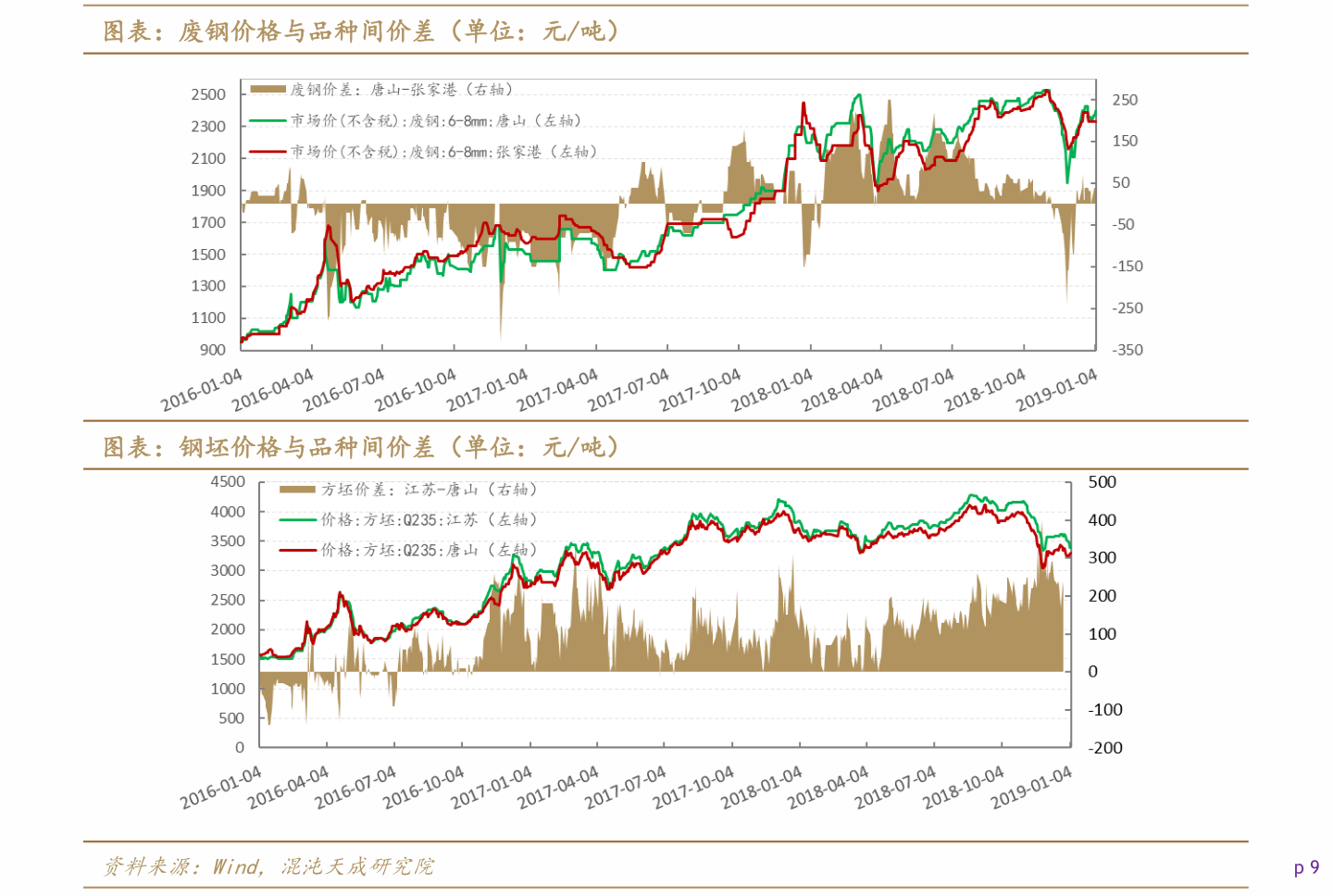The image size is (1333, 896).
Task: Click the title '图表：钢坯价格与品种间价差'
Action: (x=268, y=448)
